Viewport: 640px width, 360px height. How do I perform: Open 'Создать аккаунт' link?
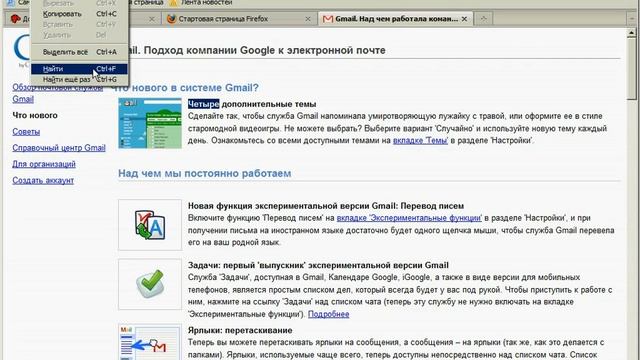[x=43, y=180]
